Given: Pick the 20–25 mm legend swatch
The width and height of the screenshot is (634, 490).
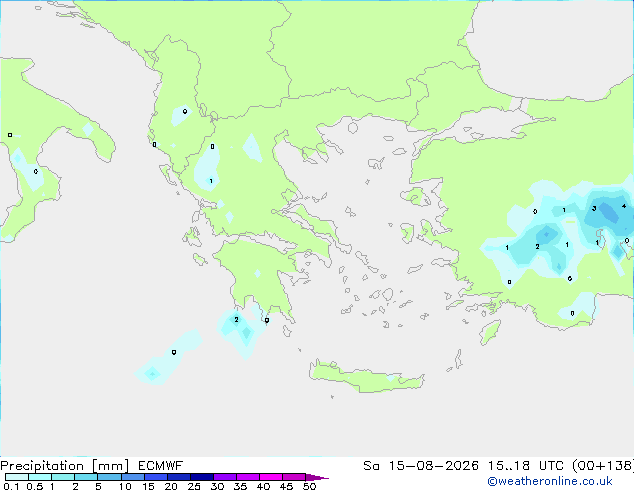Looking at the screenshot, I should (179, 477).
